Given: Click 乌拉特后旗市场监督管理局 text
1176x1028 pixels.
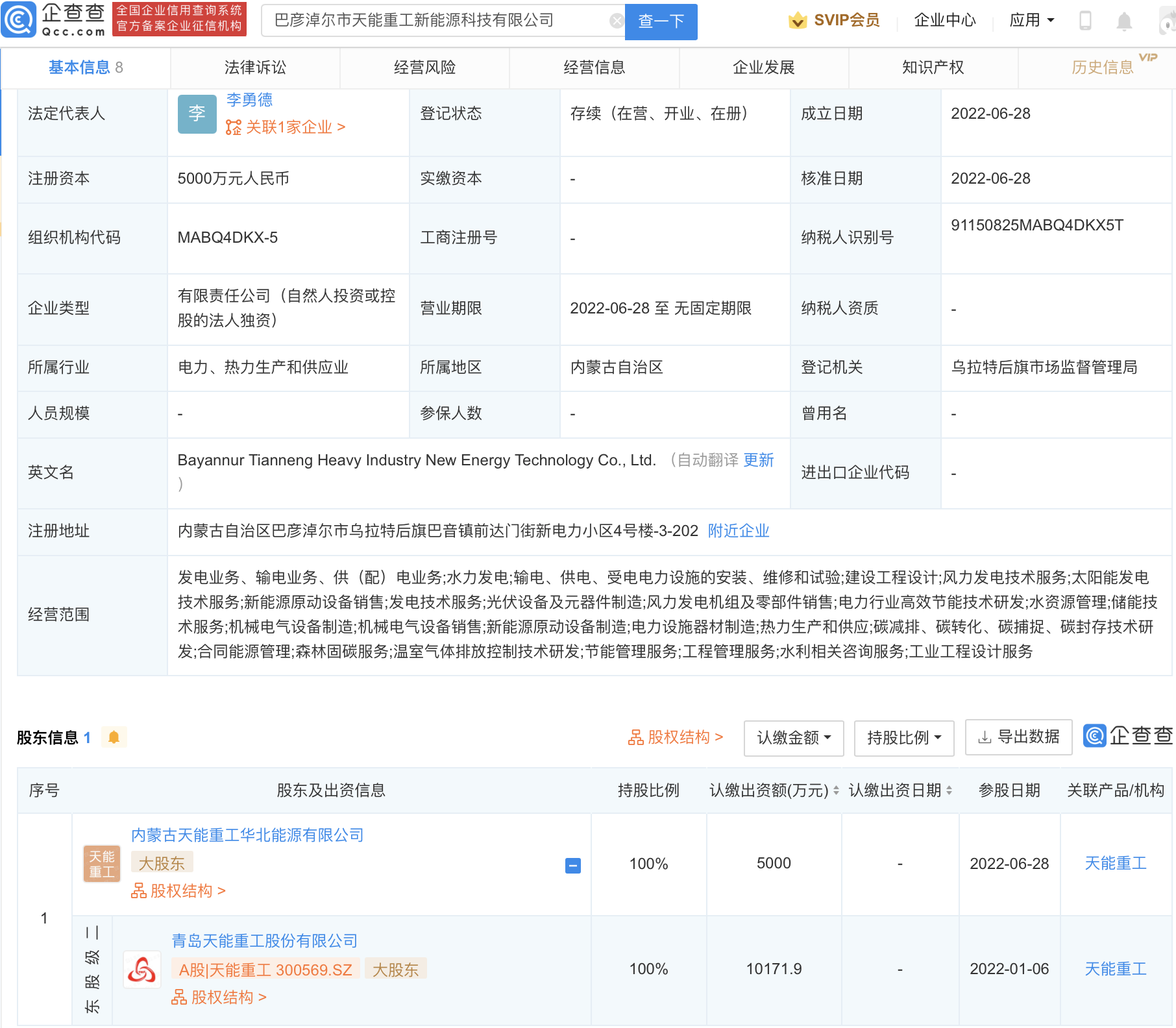Looking at the screenshot, I should pos(1044,367).
